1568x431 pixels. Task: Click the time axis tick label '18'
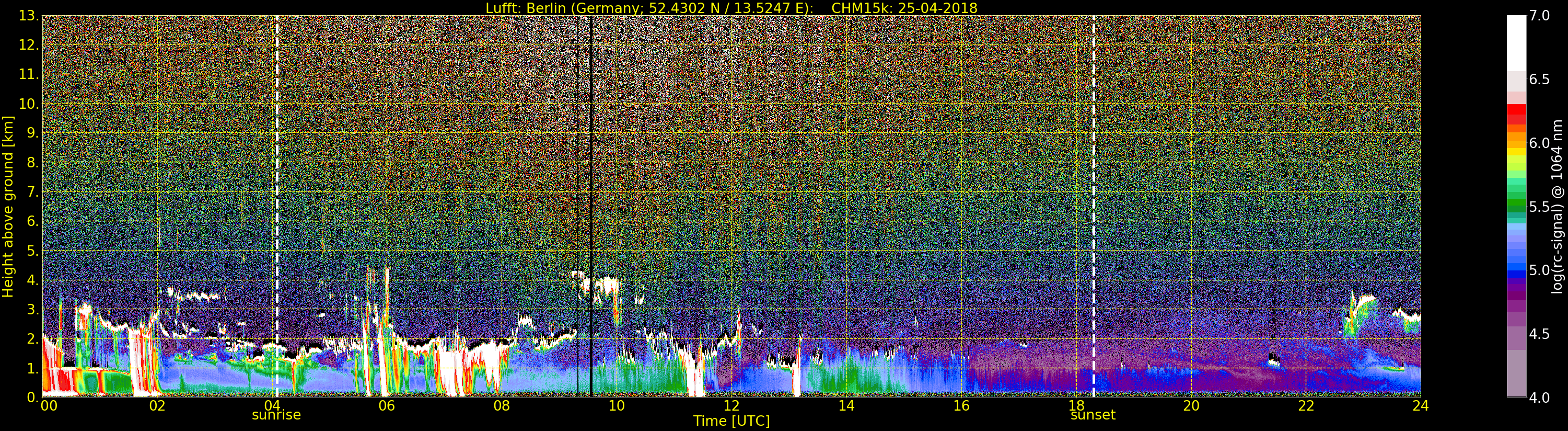pyautogui.click(x=1076, y=406)
